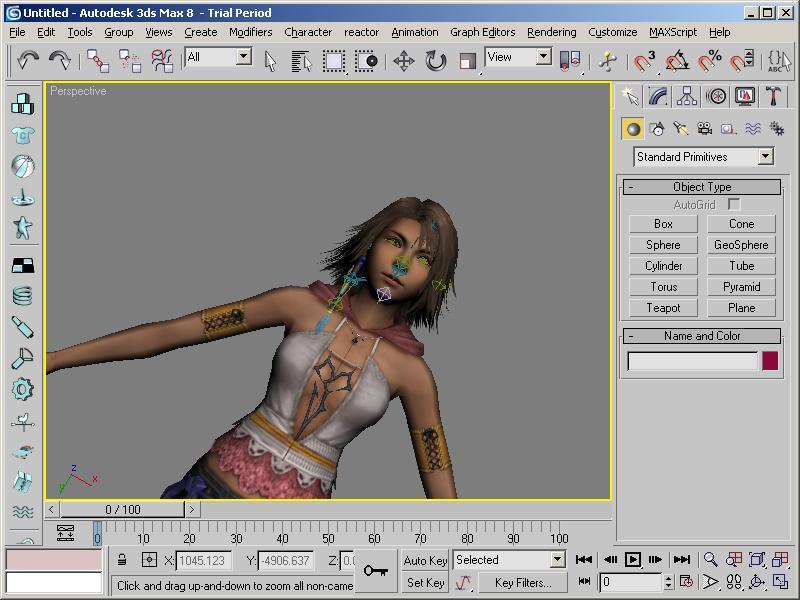
Task: Toggle Auto Key animation mode
Action: pos(425,560)
